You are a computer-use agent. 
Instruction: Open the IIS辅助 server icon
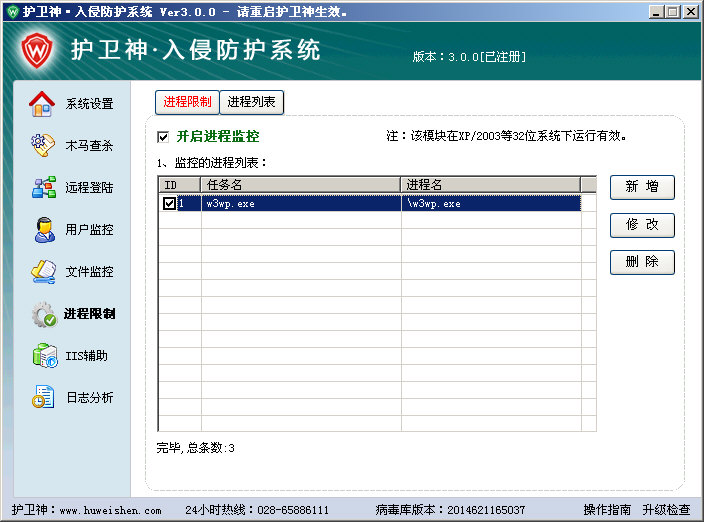[x=44, y=355]
